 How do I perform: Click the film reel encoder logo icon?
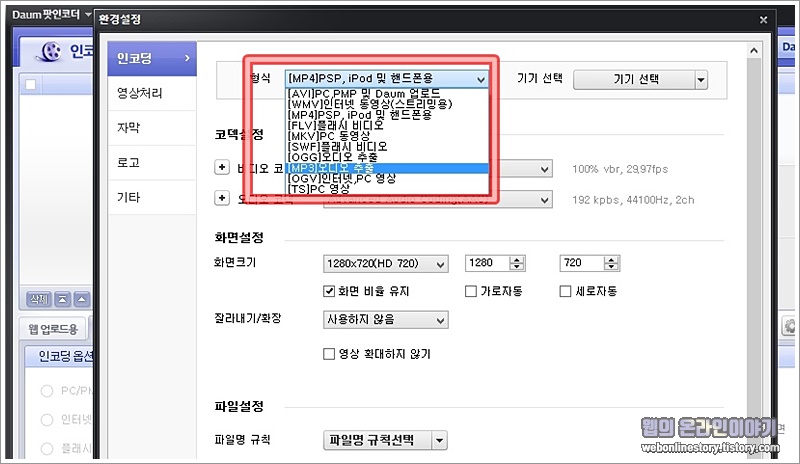(x=51, y=51)
